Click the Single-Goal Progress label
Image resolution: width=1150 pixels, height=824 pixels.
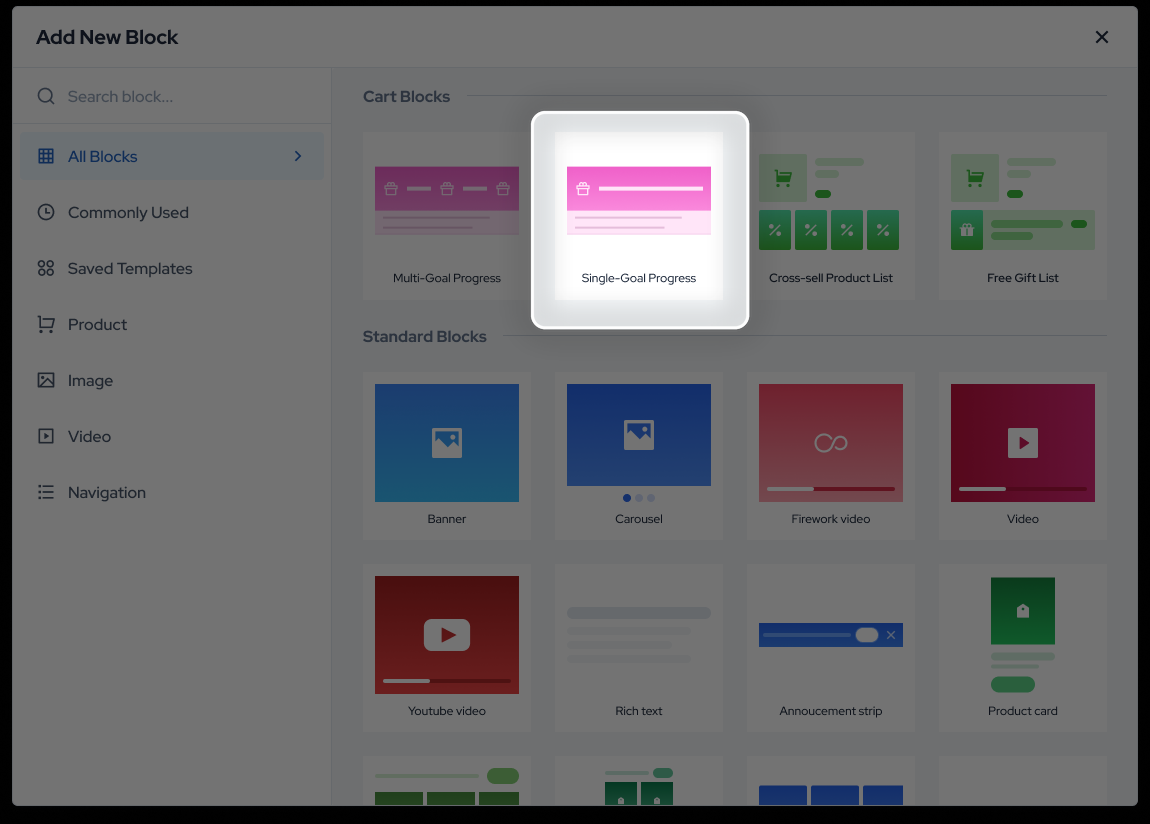point(639,278)
